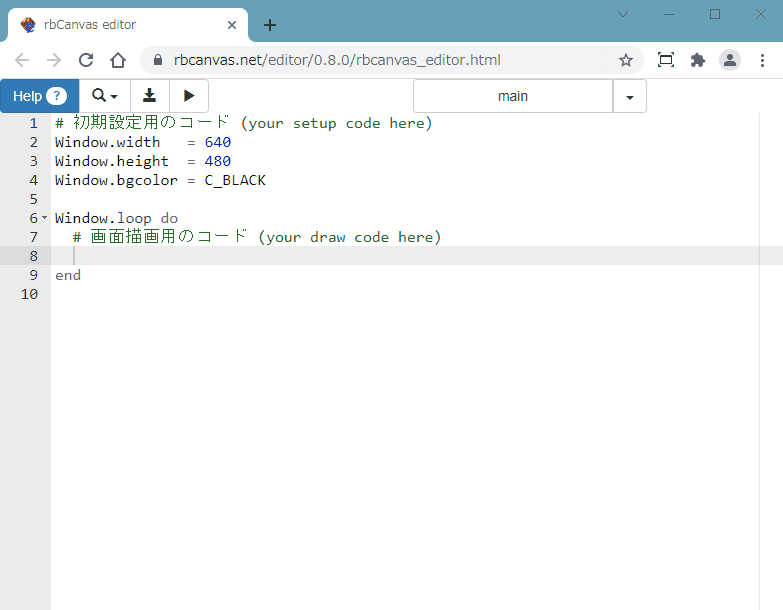Open Chrome three-dot menu
The image size is (783, 610).
point(762,60)
